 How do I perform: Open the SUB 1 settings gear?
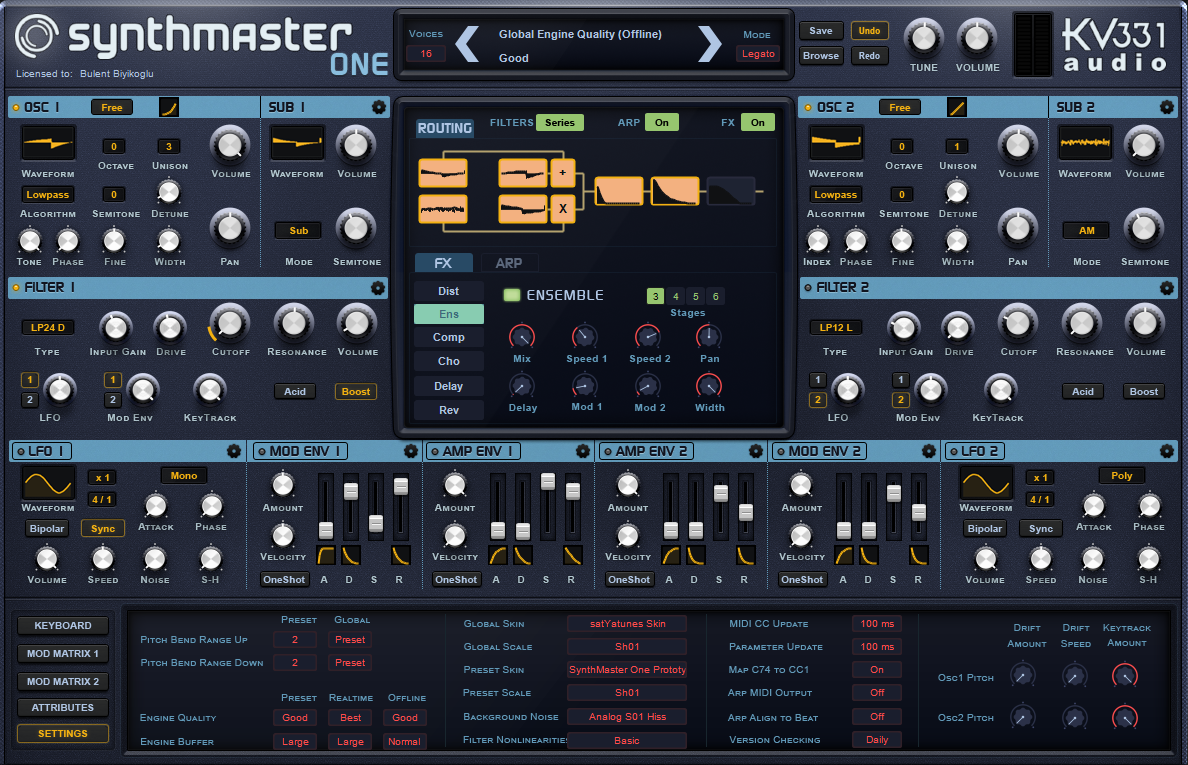click(377, 107)
